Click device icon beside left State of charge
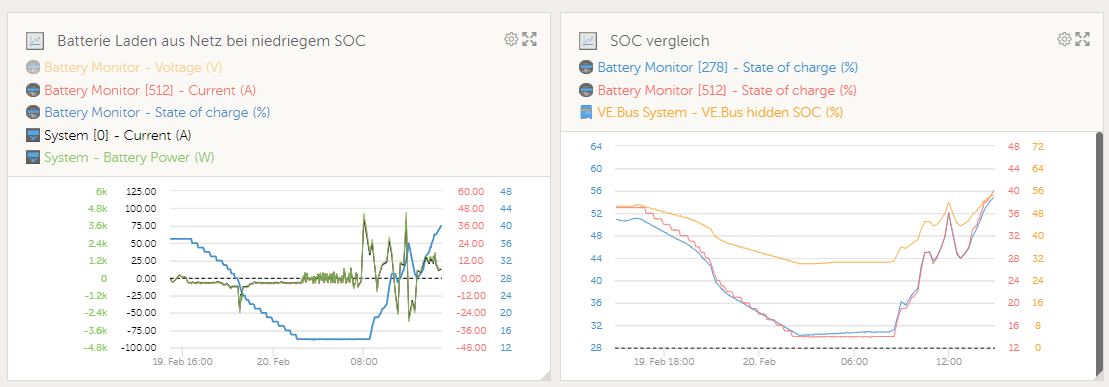 33,112
